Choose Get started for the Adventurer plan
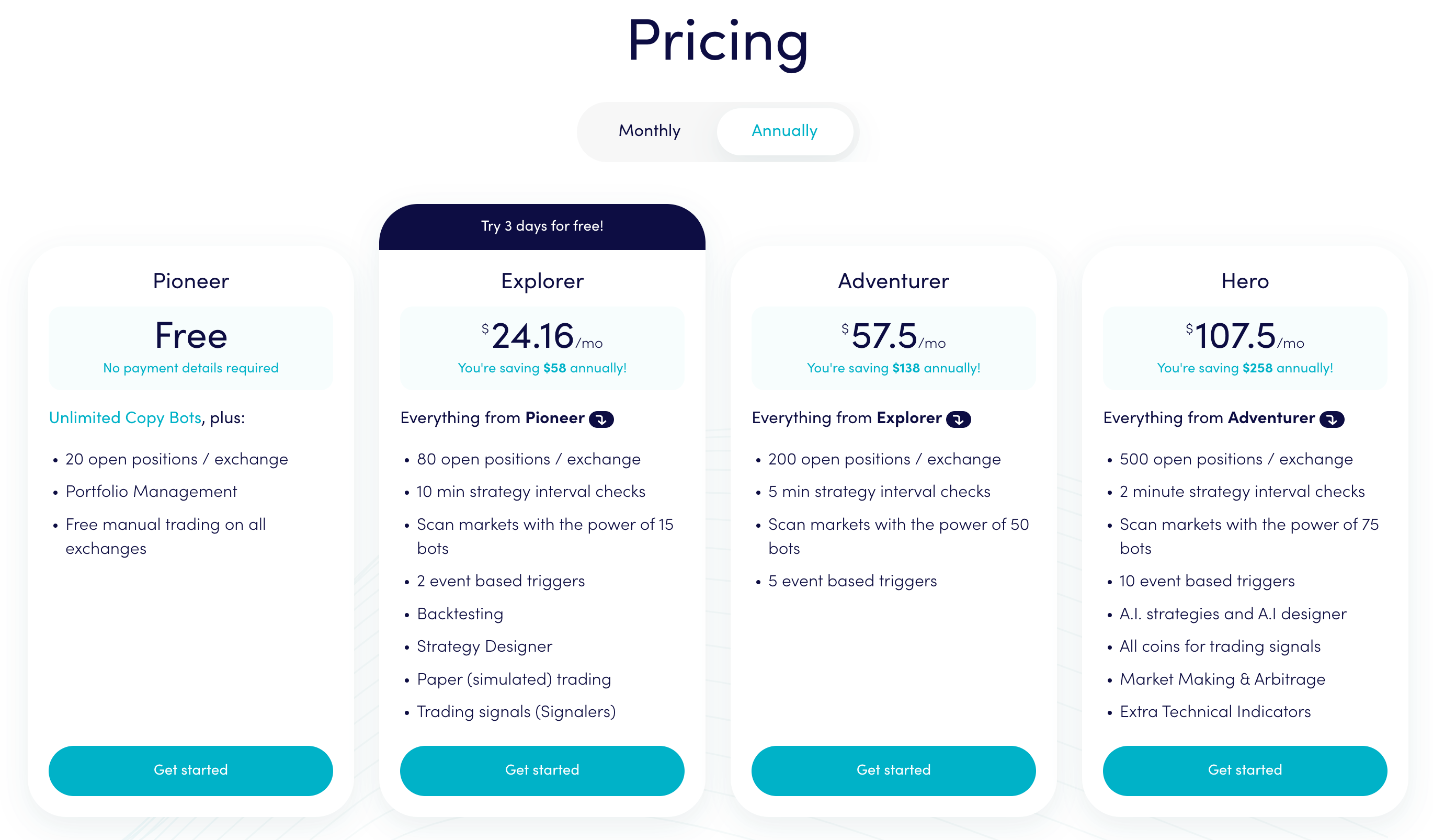This screenshot has width=1433, height=840. (893, 770)
